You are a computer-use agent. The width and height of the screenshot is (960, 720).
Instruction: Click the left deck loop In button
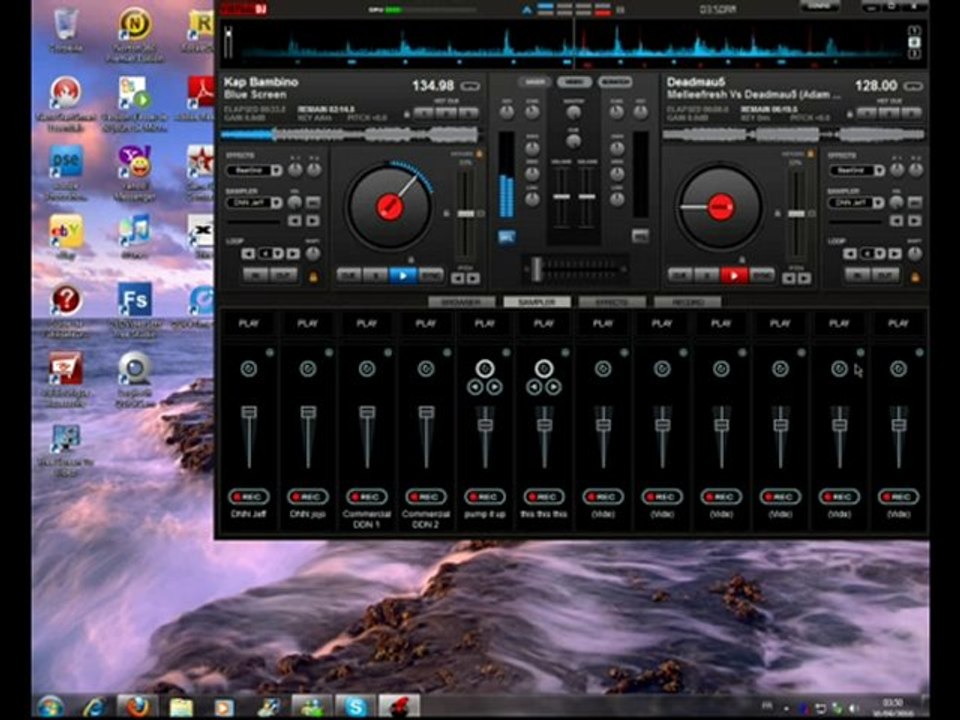tap(256, 276)
